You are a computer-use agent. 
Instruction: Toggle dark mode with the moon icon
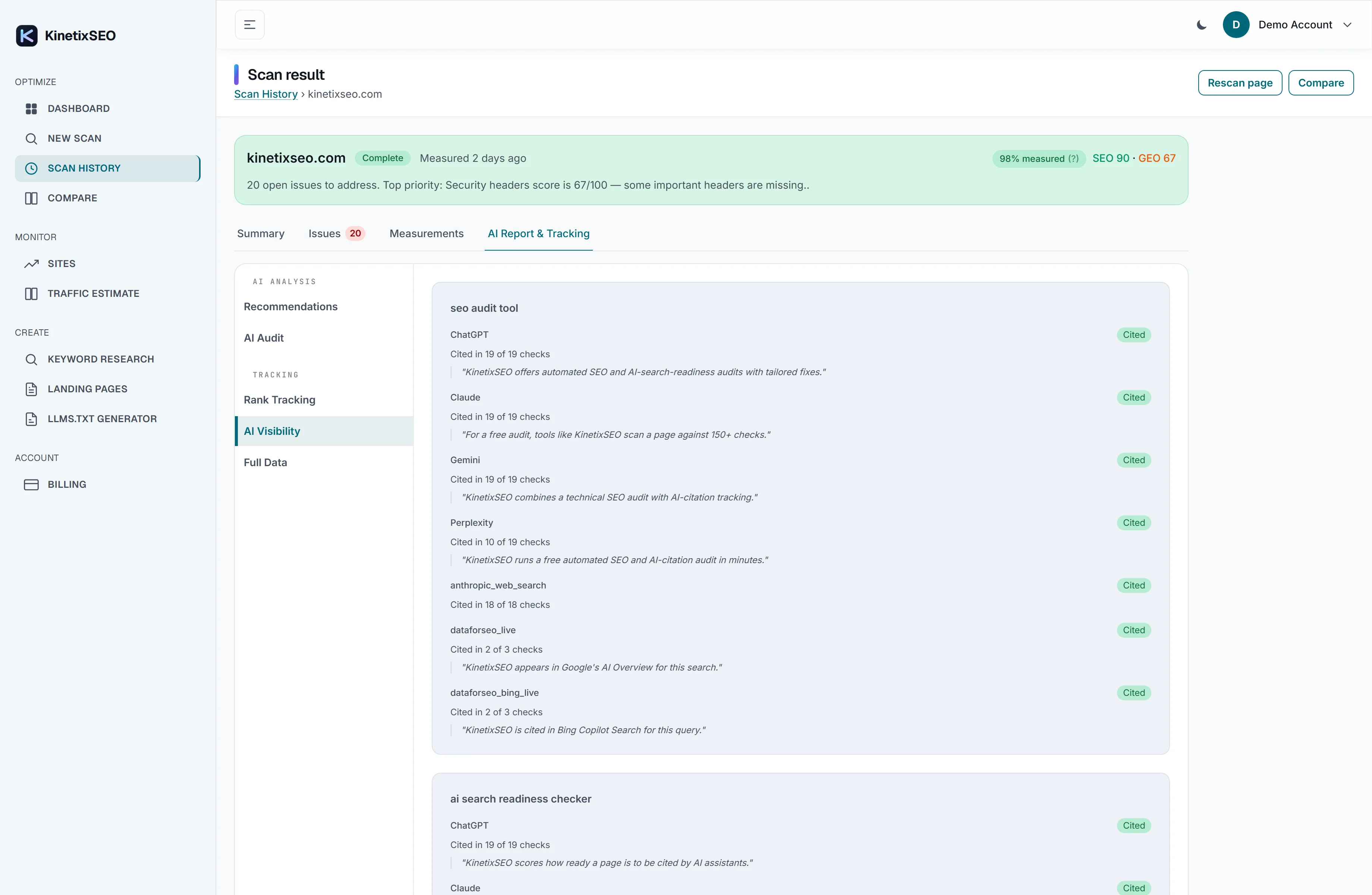tap(1202, 25)
